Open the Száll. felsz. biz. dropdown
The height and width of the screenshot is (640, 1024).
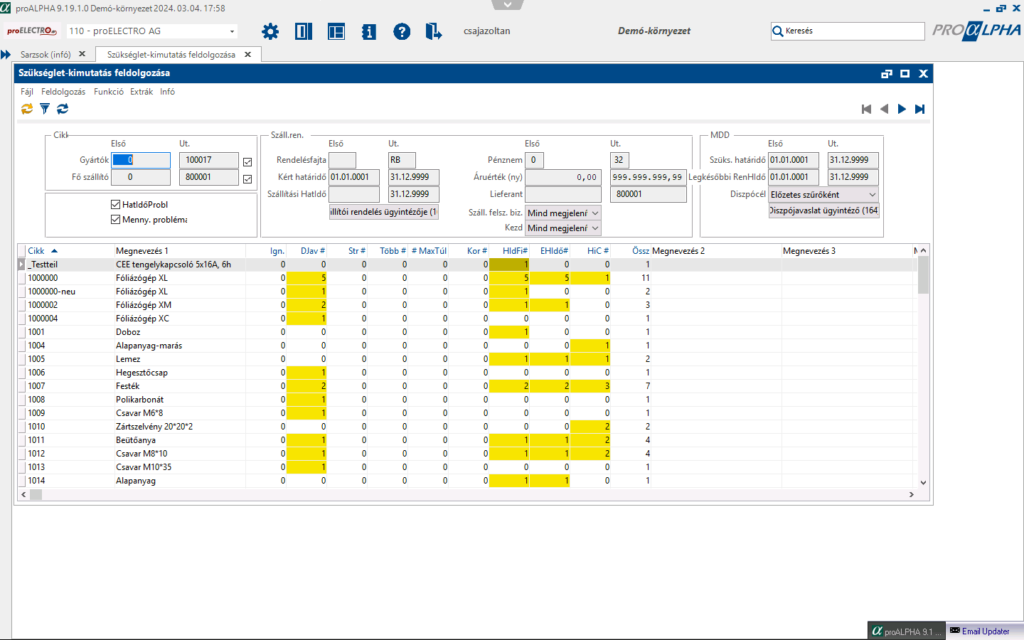click(x=595, y=213)
